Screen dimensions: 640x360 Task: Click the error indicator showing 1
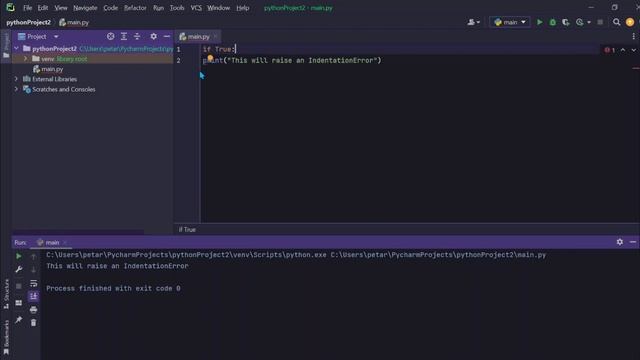(x=610, y=50)
